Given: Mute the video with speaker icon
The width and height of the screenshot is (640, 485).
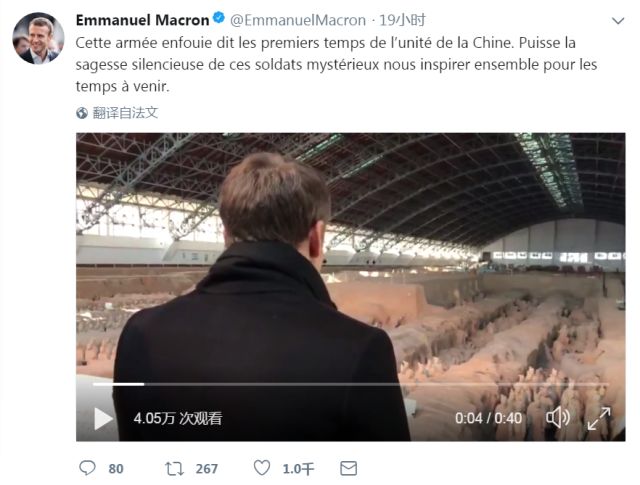Looking at the screenshot, I should pos(558,418).
